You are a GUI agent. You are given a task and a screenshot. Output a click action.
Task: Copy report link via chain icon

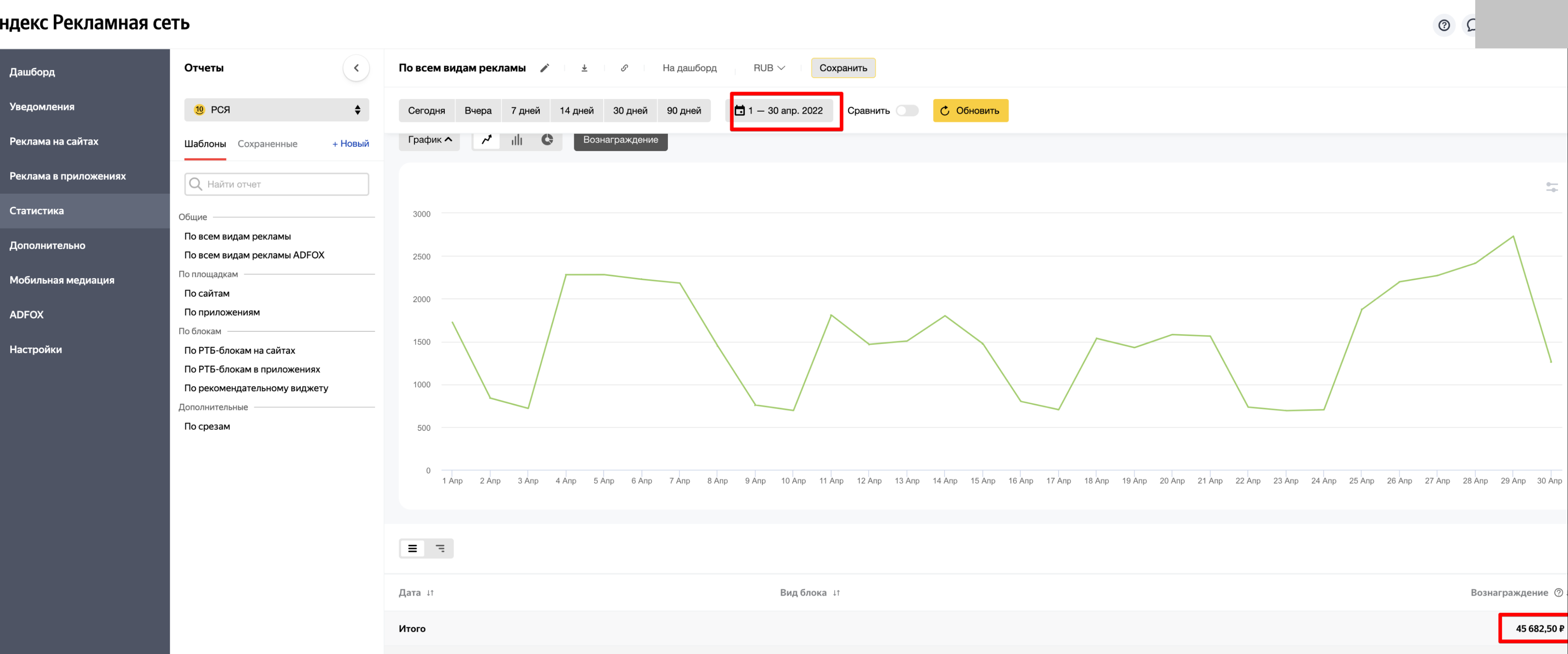[625, 68]
